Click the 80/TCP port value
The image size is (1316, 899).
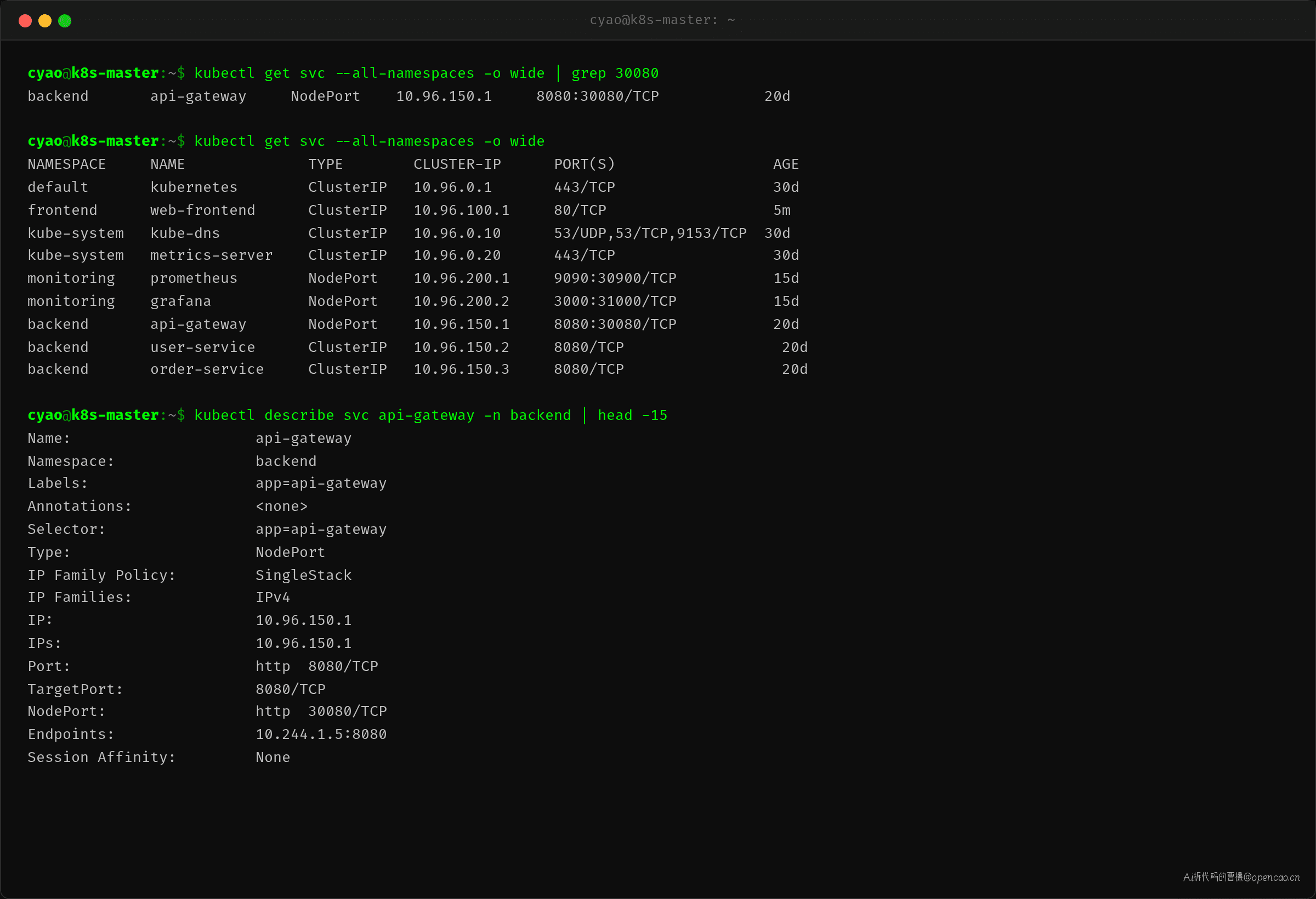(580, 210)
